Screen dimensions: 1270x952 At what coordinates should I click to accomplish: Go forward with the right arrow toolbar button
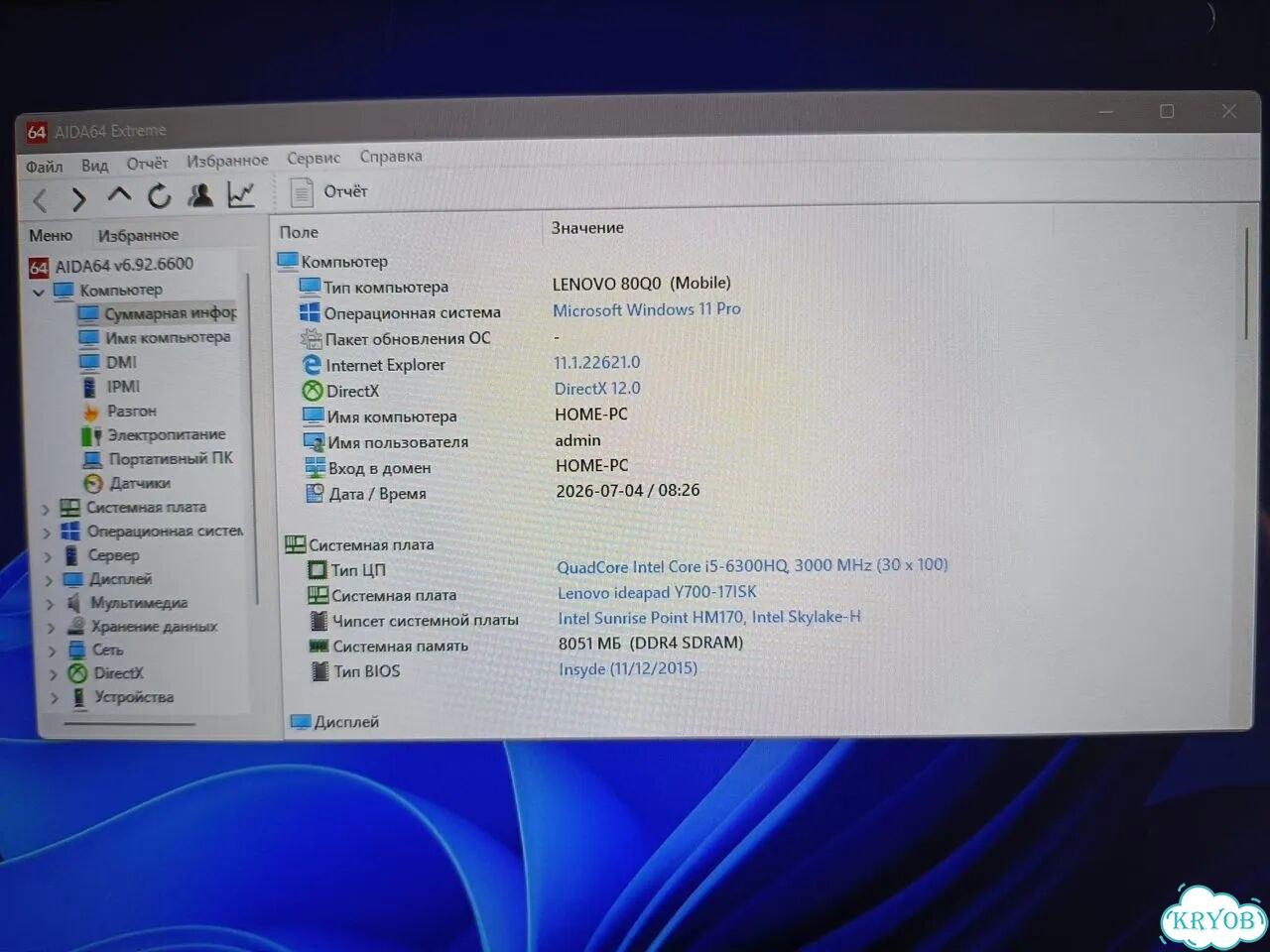click(x=78, y=199)
